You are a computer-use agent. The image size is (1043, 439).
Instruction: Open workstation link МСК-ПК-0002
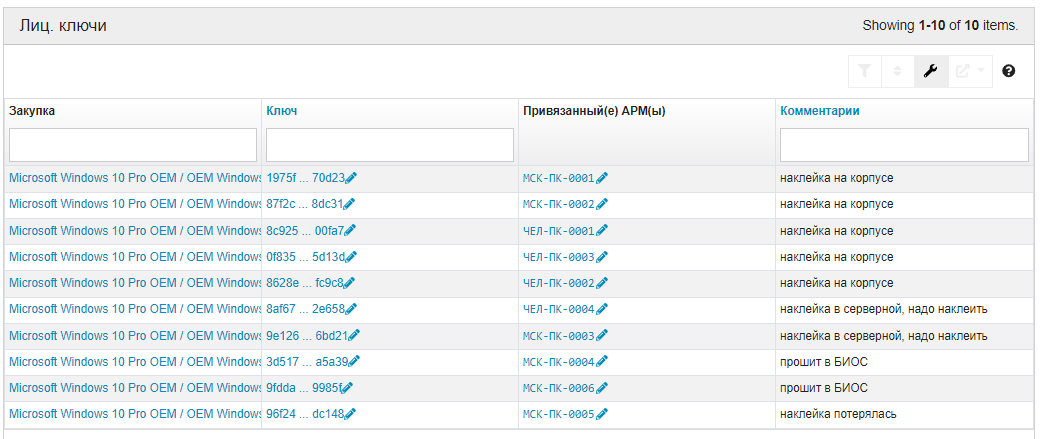tap(559, 204)
